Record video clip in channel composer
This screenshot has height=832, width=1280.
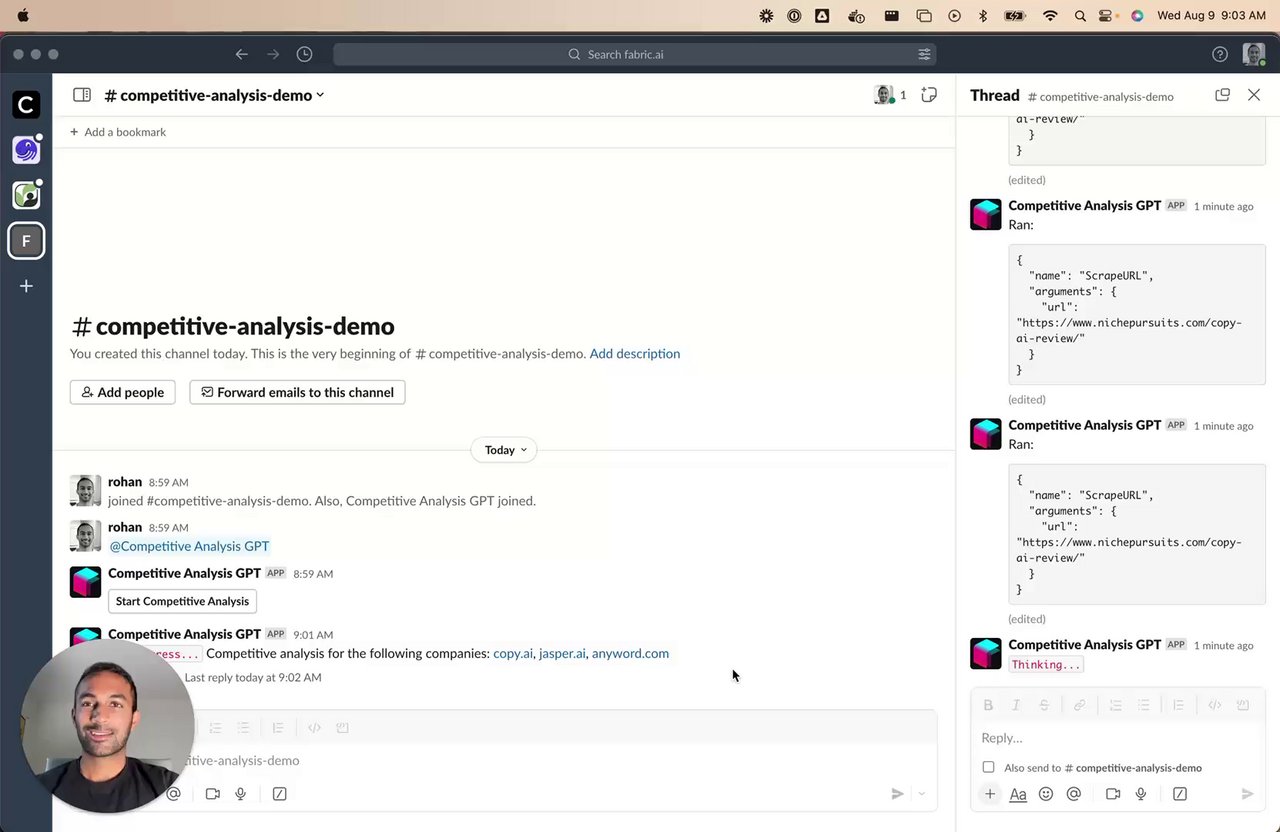(213, 794)
